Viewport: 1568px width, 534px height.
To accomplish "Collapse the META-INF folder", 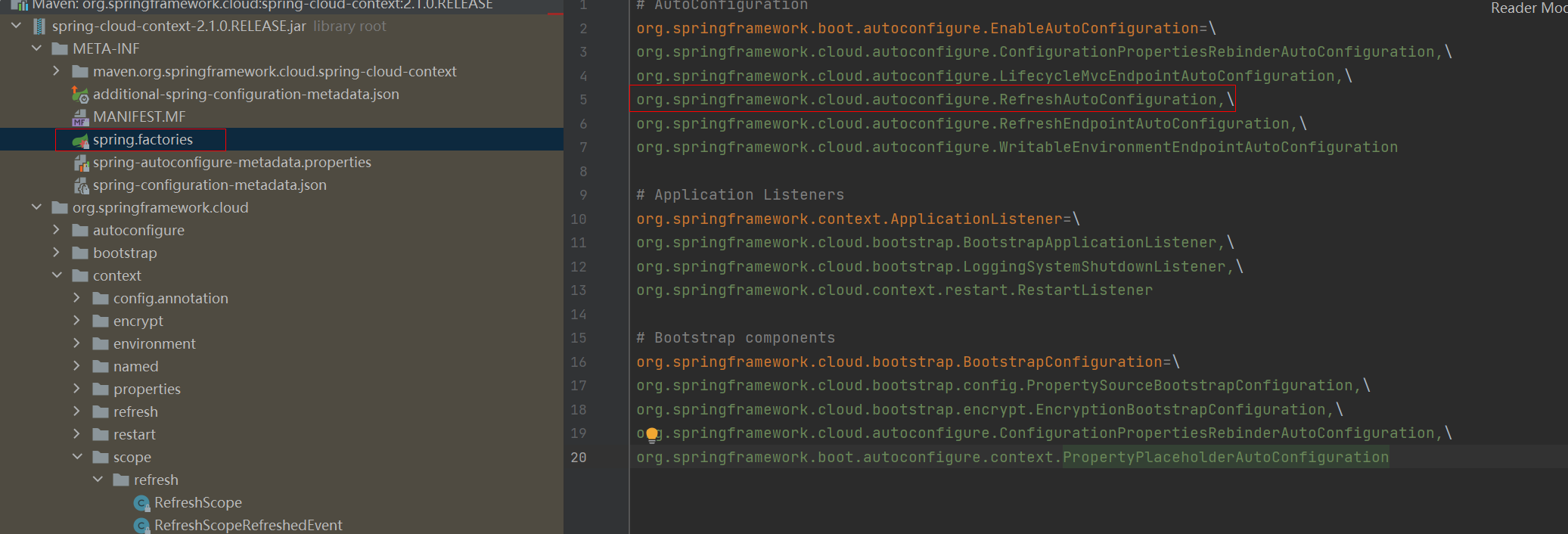I will [36, 48].
